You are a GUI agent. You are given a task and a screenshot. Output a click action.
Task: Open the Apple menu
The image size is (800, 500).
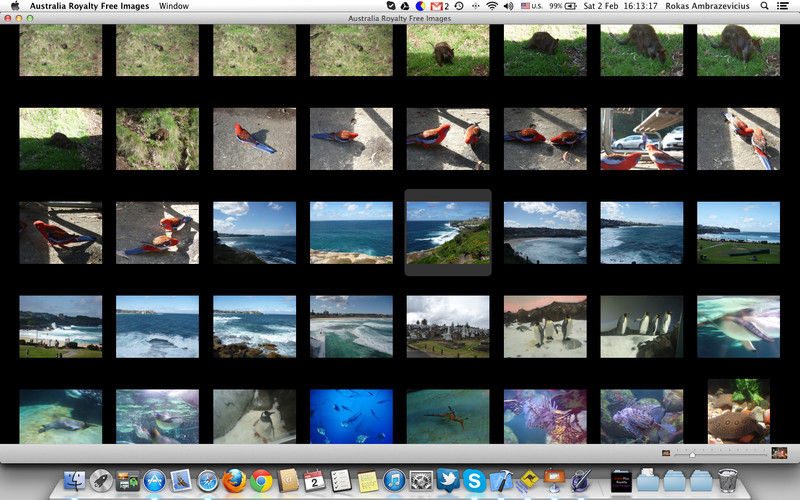point(15,6)
